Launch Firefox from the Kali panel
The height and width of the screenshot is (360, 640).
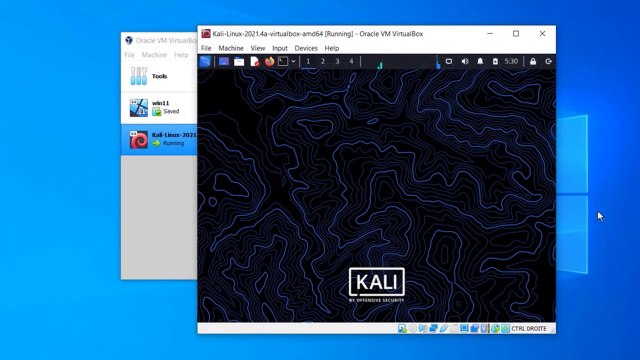click(x=269, y=61)
